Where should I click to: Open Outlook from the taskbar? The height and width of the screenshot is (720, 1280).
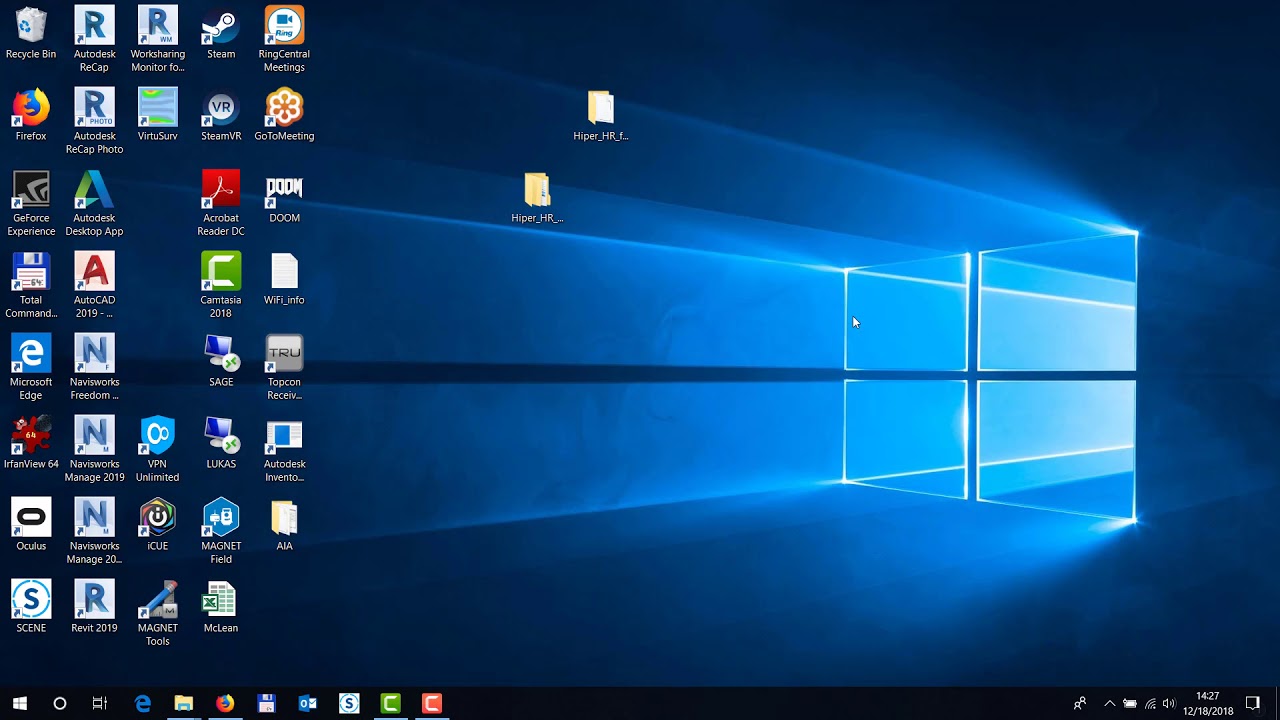click(x=307, y=704)
